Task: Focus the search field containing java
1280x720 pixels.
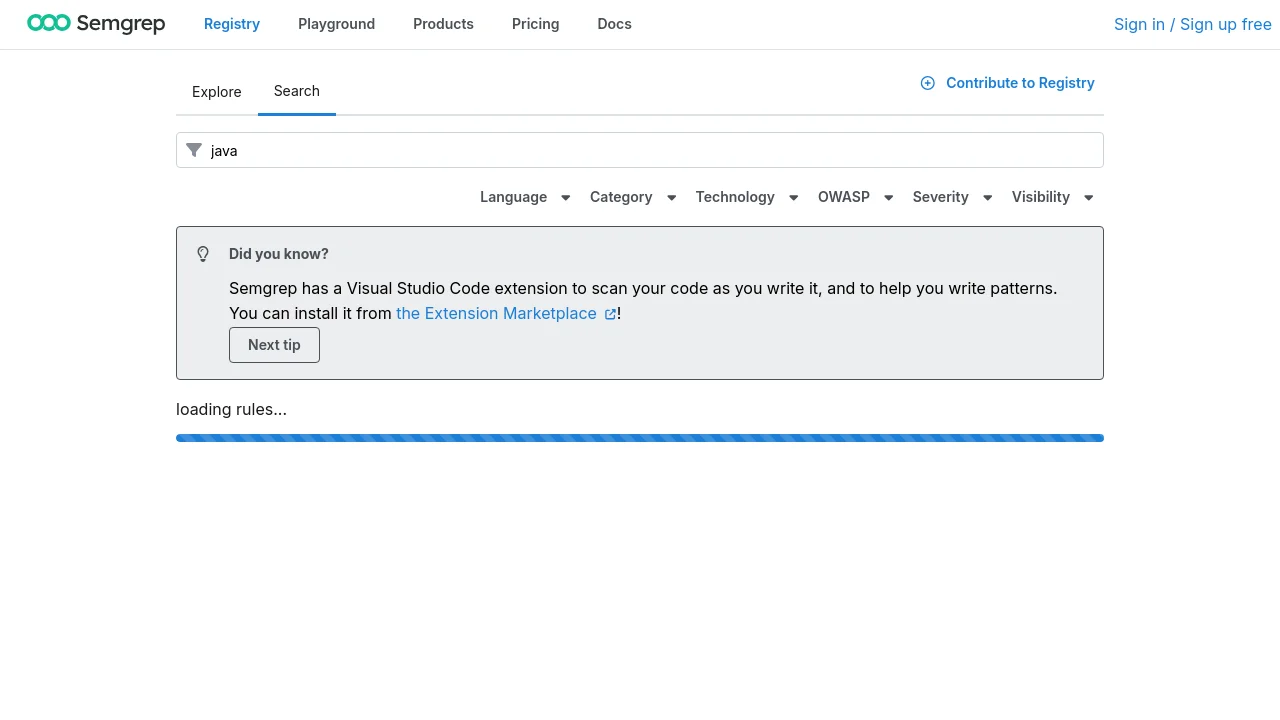Action: (x=650, y=150)
